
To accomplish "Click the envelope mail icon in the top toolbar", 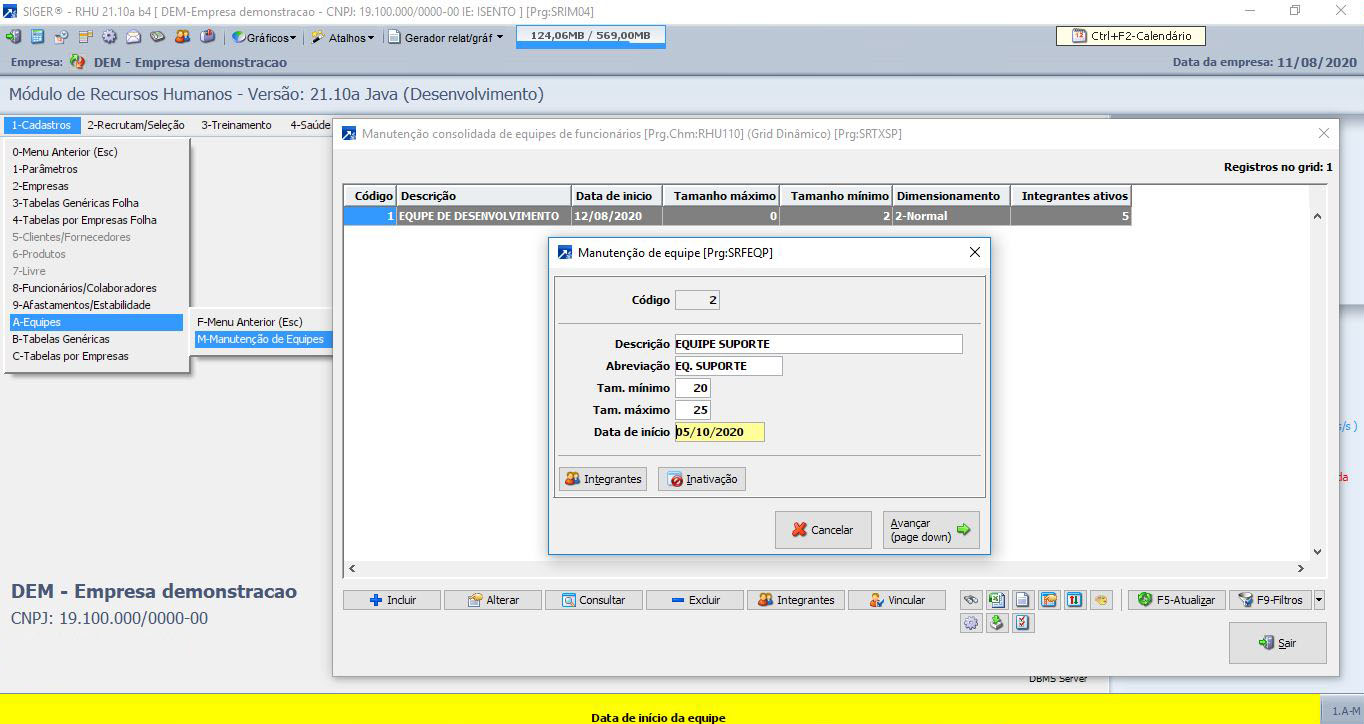I will point(133,37).
